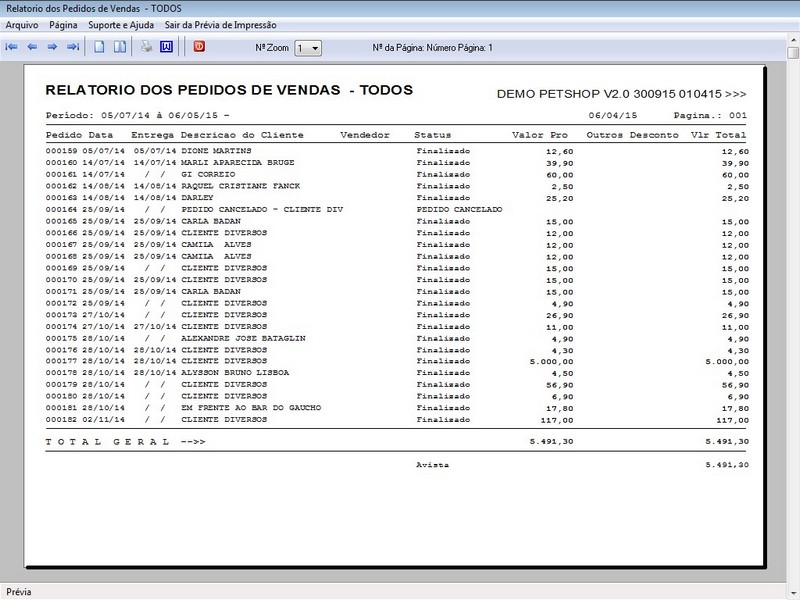The image size is (800, 600).
Task: Click the Periodo date range line
Action: (x=137, y=115)
